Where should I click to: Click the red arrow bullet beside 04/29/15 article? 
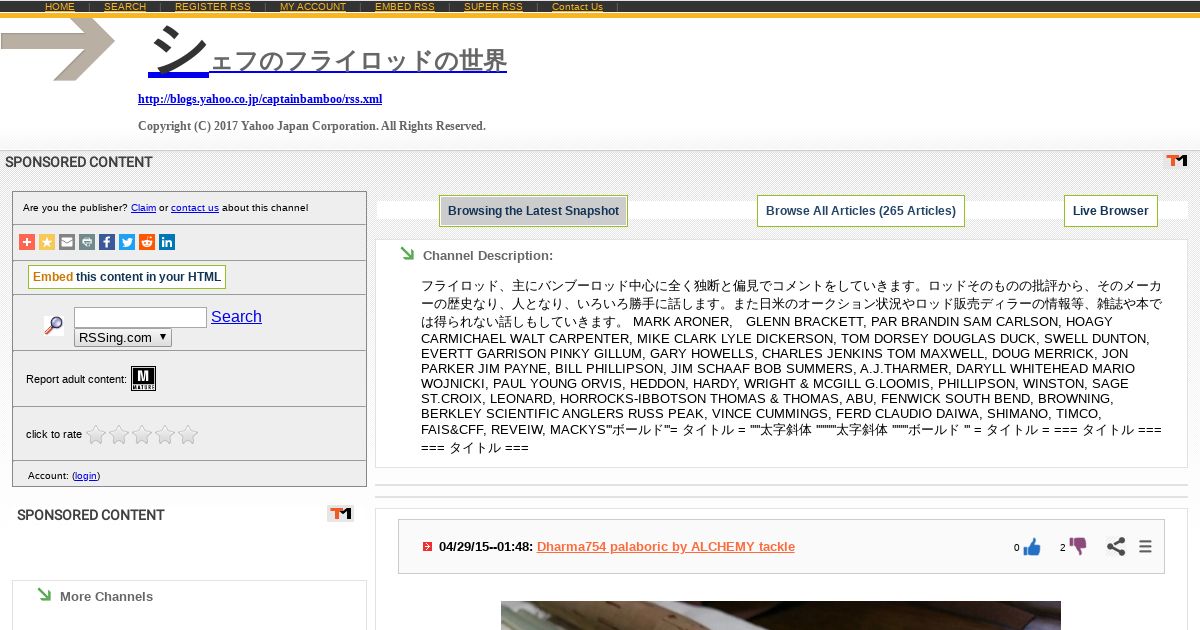pos(427,547)
